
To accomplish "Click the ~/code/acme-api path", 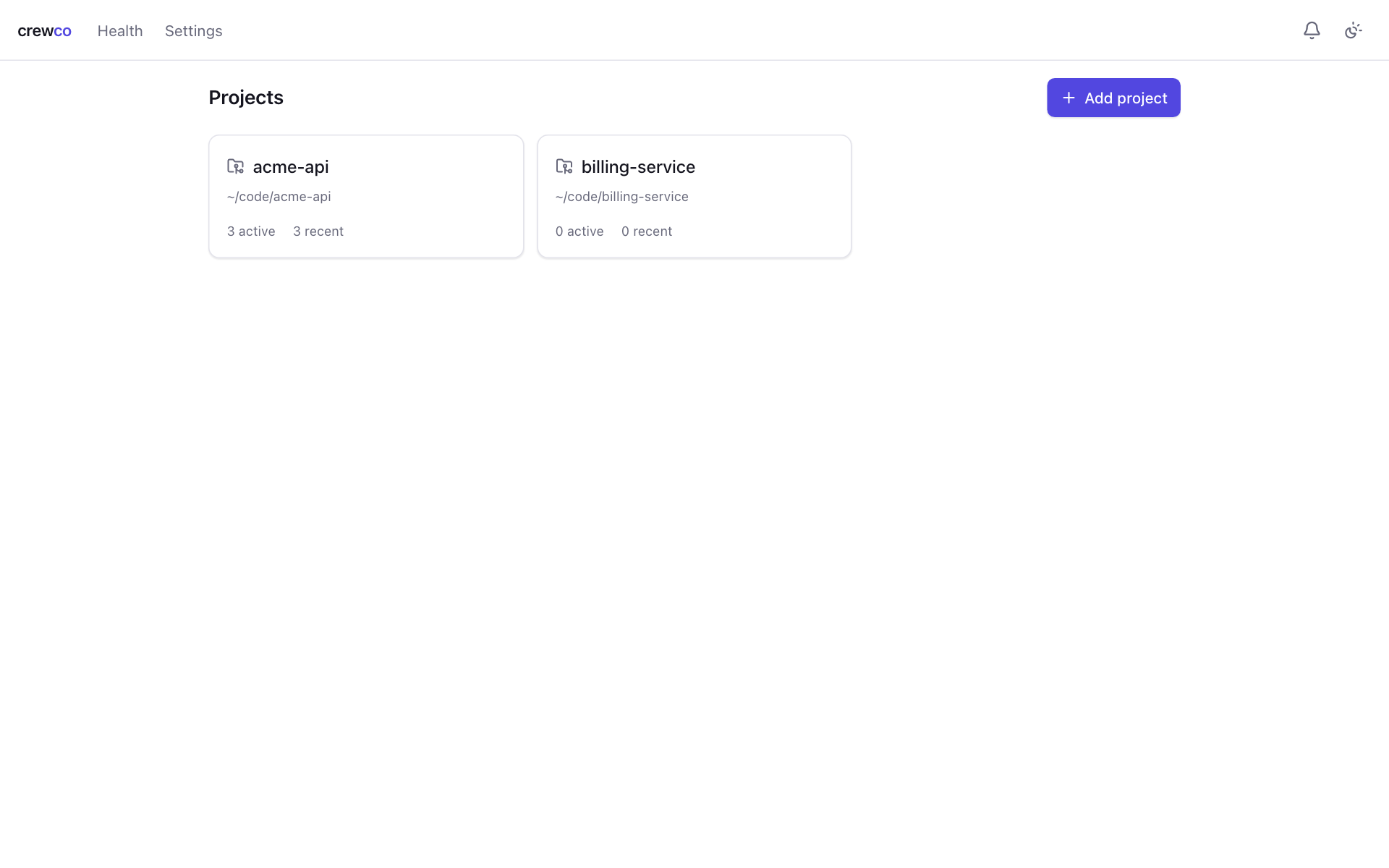I will [x=279, y=197].
